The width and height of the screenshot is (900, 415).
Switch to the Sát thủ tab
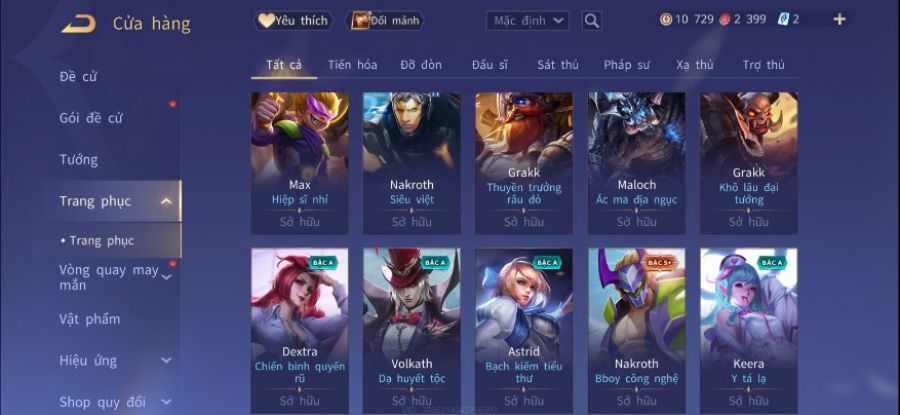(558, 65)
